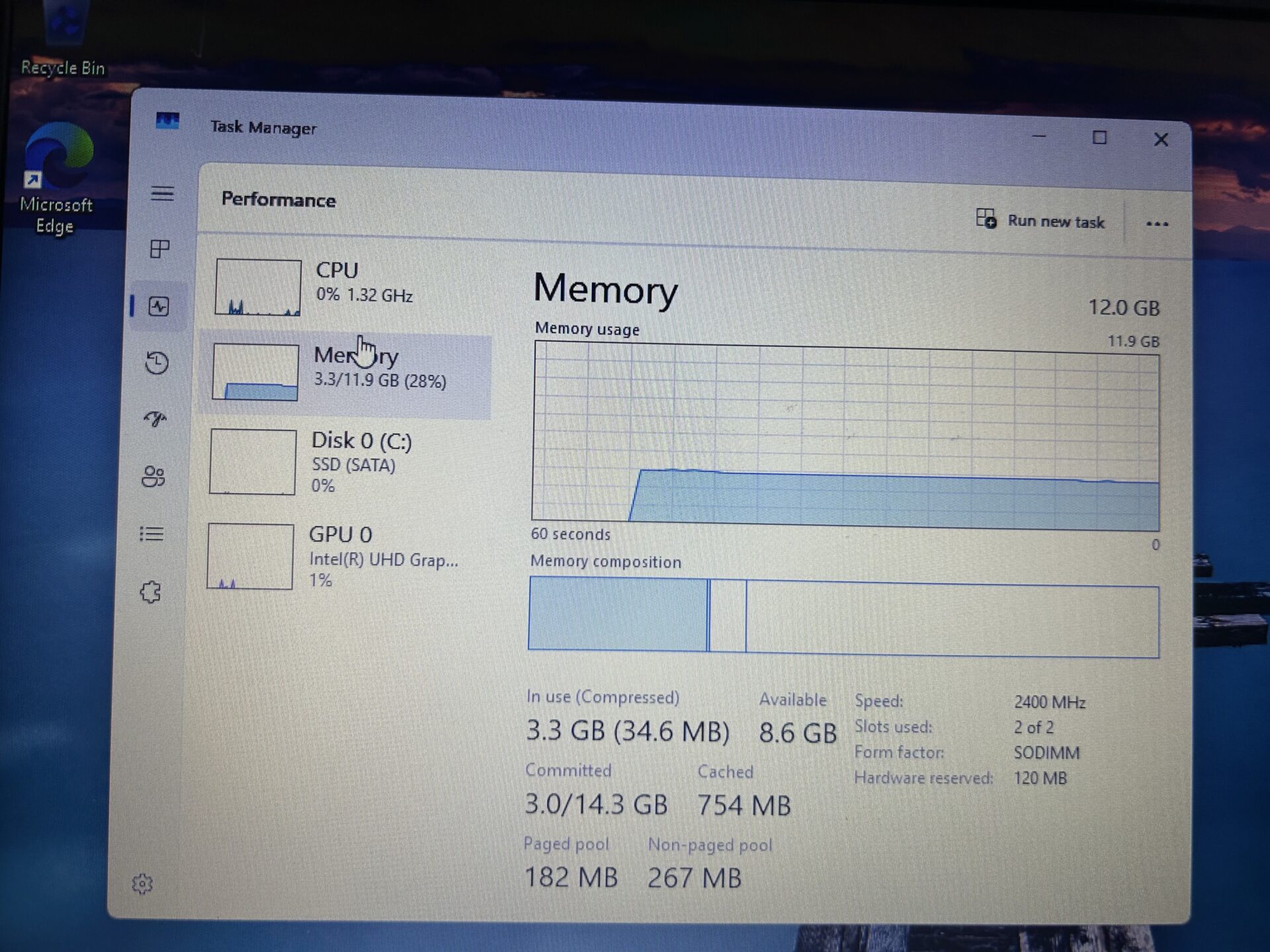Open the Users view

pos(154,477)
